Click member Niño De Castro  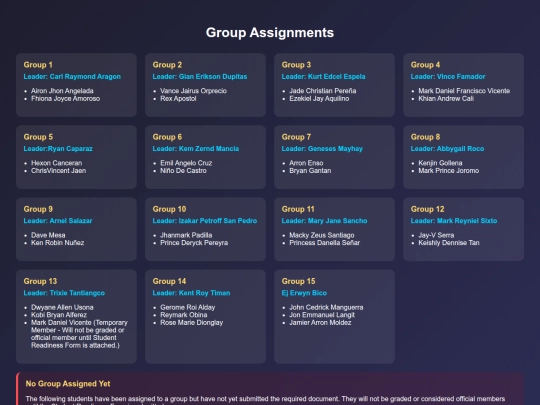click(x=183, y=170)
